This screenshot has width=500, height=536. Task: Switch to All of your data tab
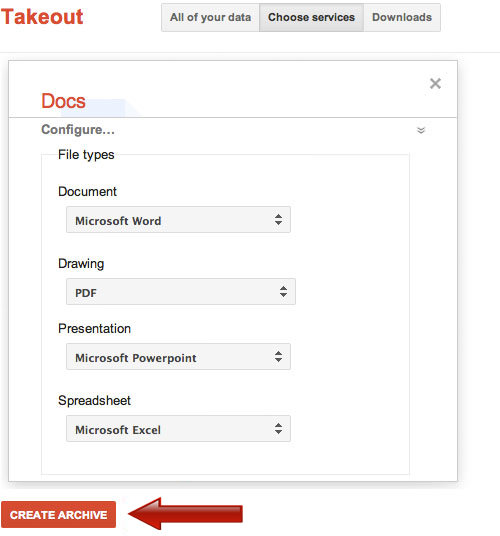point(211,17)
